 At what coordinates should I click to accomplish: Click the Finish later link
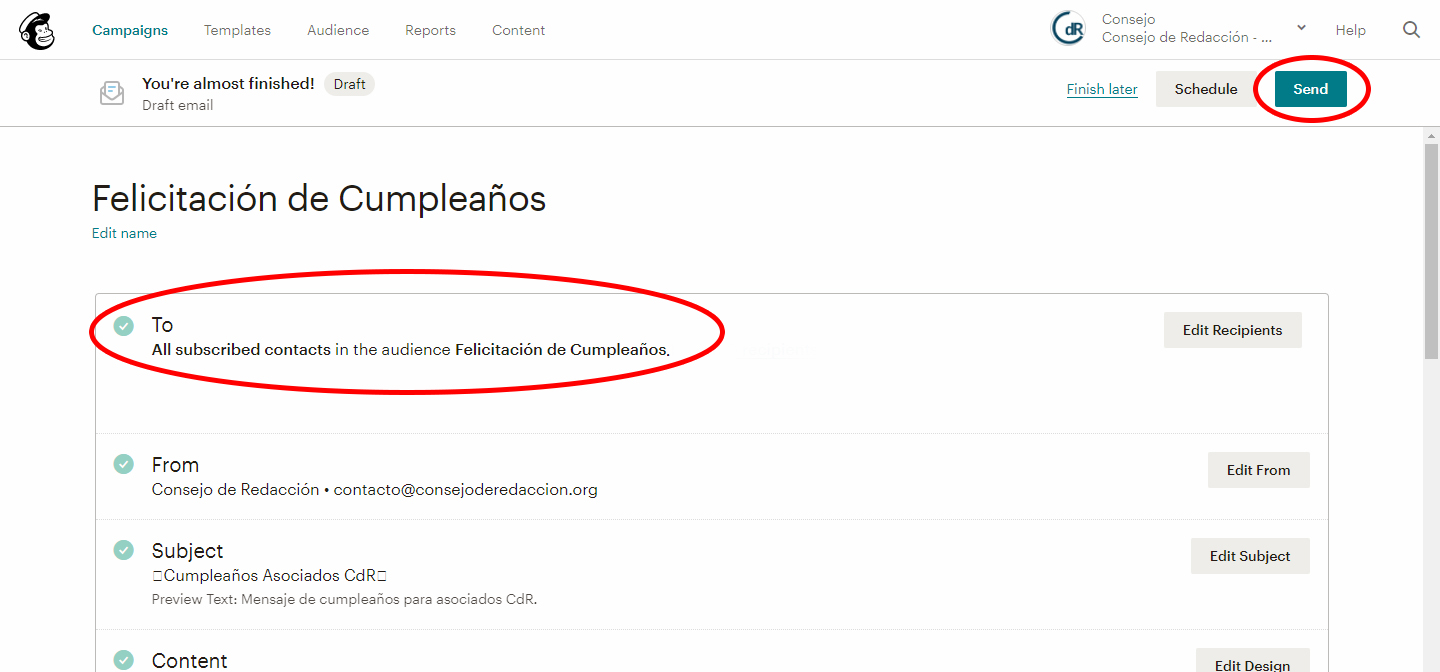point(1101,88)
